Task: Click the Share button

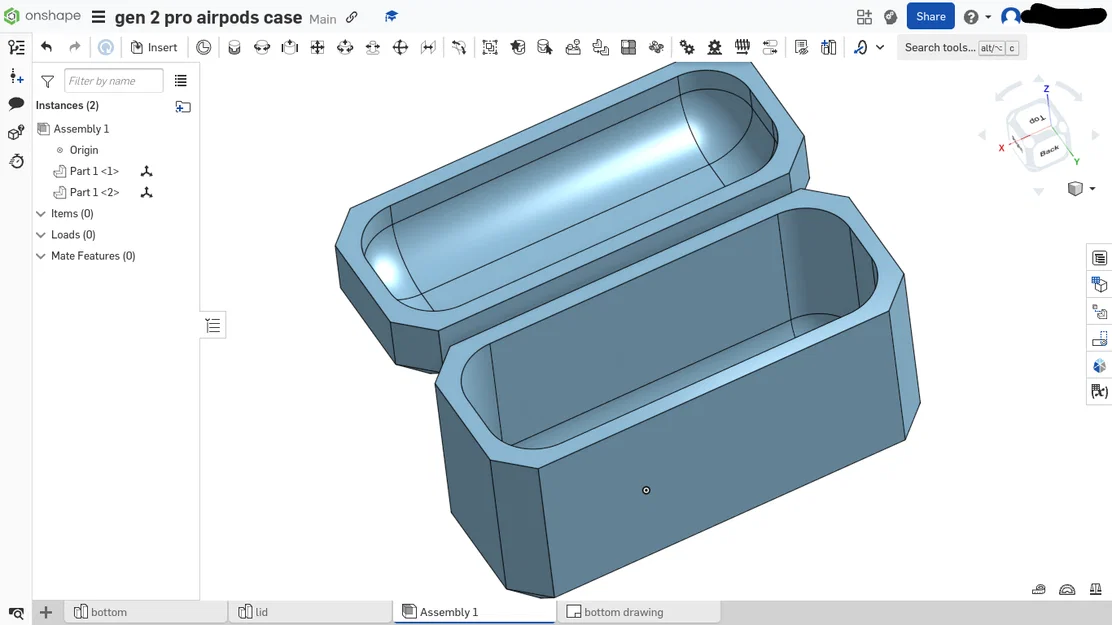Action: click(x=930, y=16)
